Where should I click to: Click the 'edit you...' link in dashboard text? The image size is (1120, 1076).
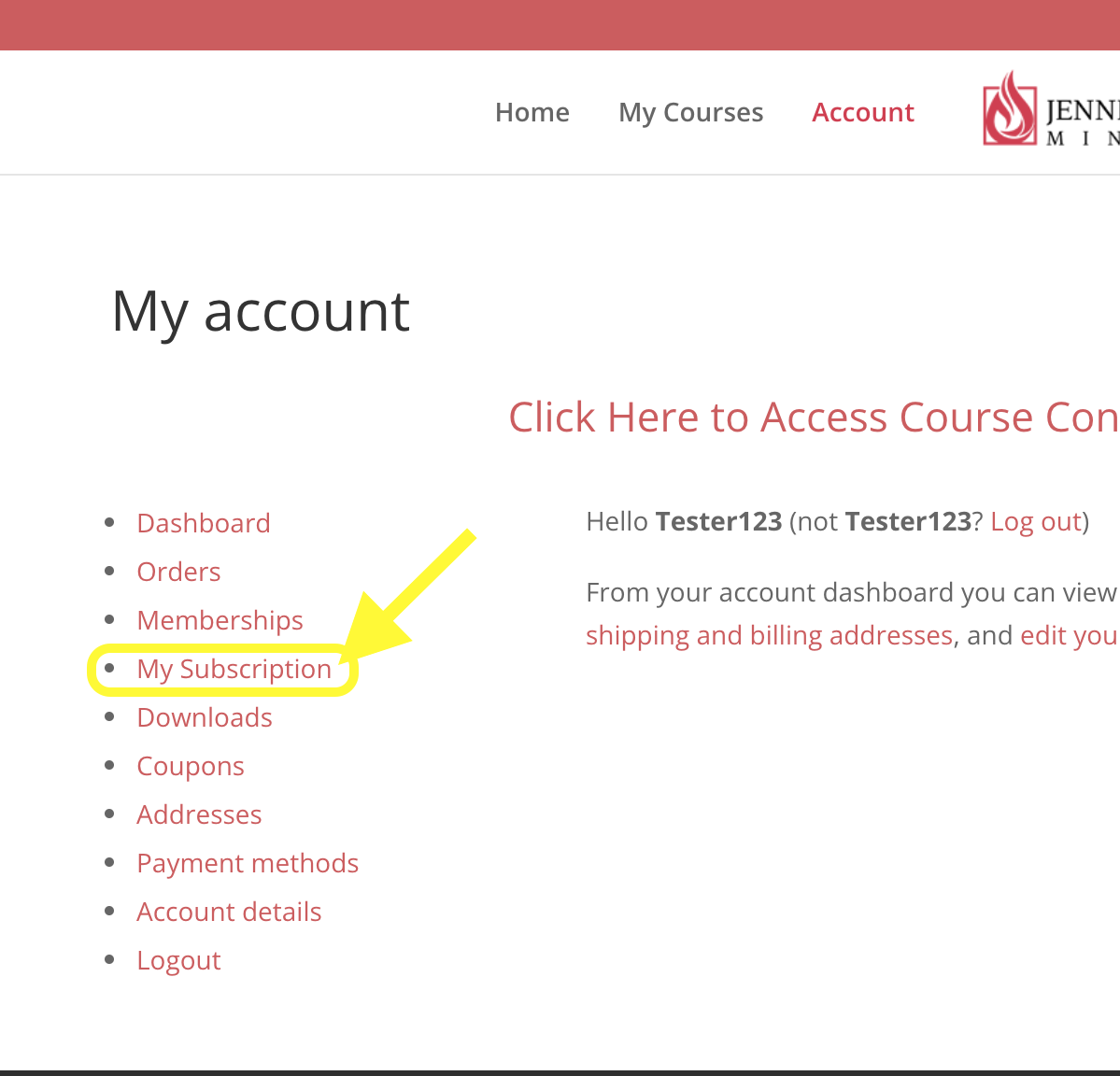coord(1069,635)
